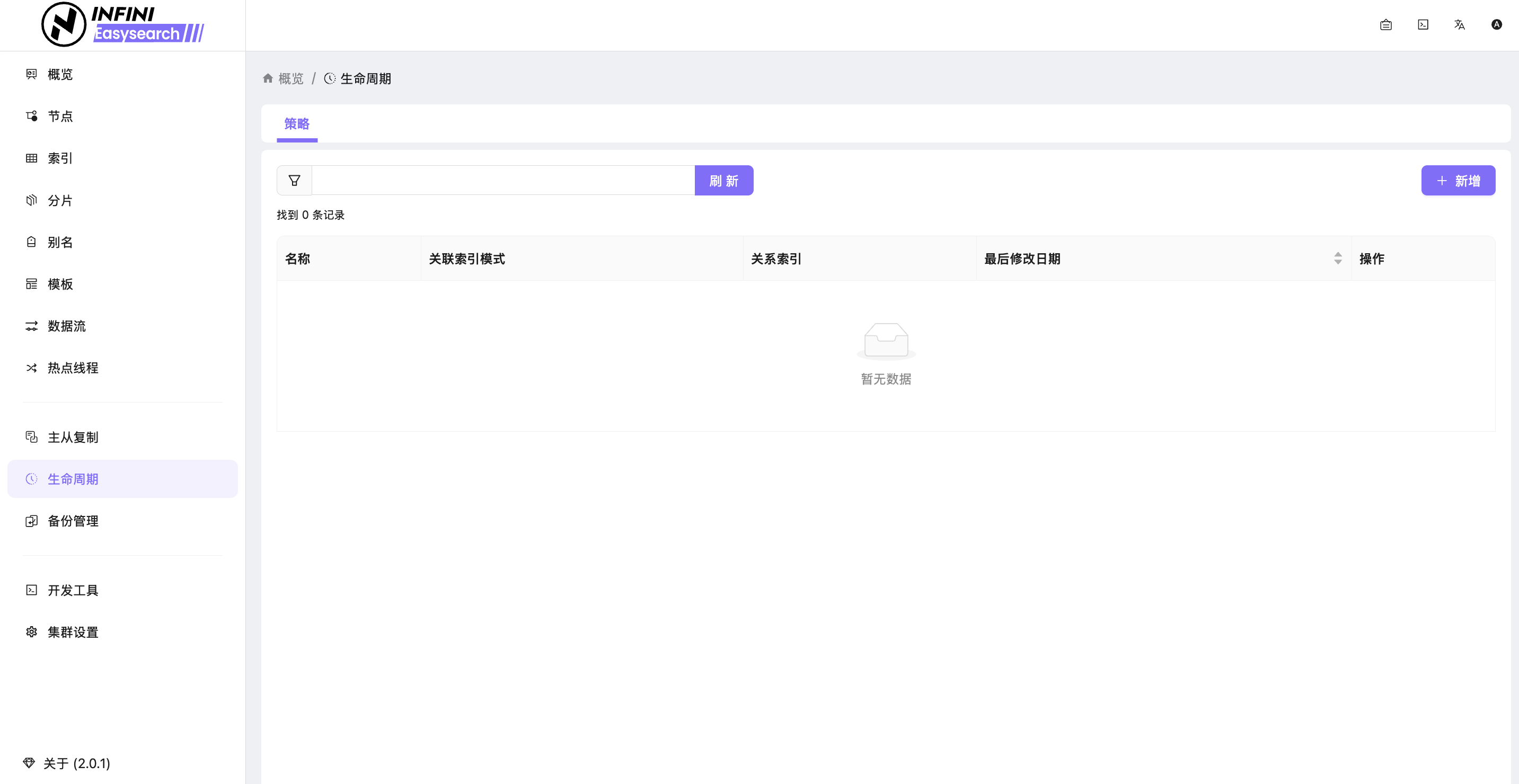This screenshot has width=1519, height=784.
Task: Open 备份管理 in sidebar
Action: (73, 521)
